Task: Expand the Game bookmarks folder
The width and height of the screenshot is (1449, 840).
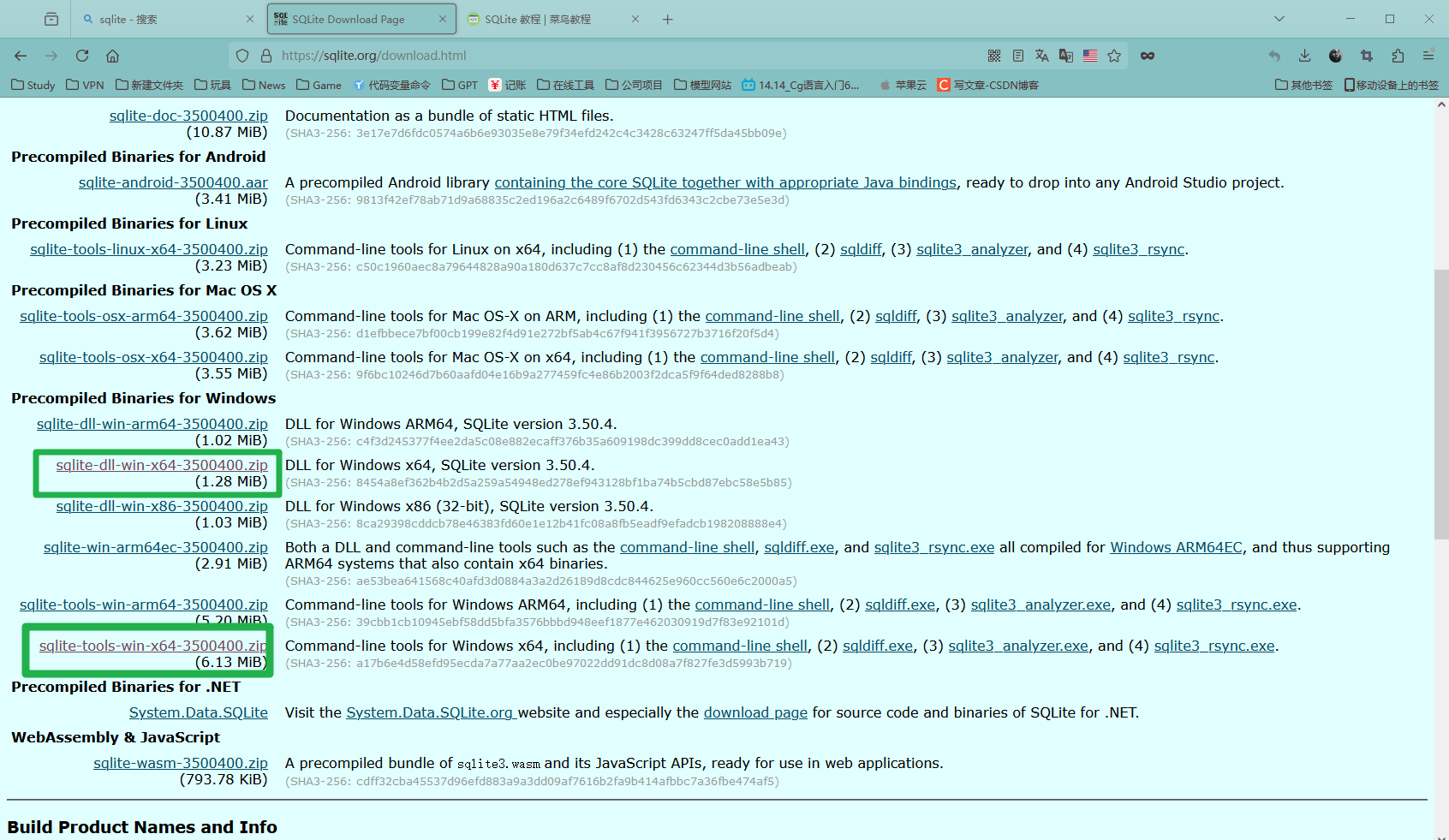Action: coord(319,85)
